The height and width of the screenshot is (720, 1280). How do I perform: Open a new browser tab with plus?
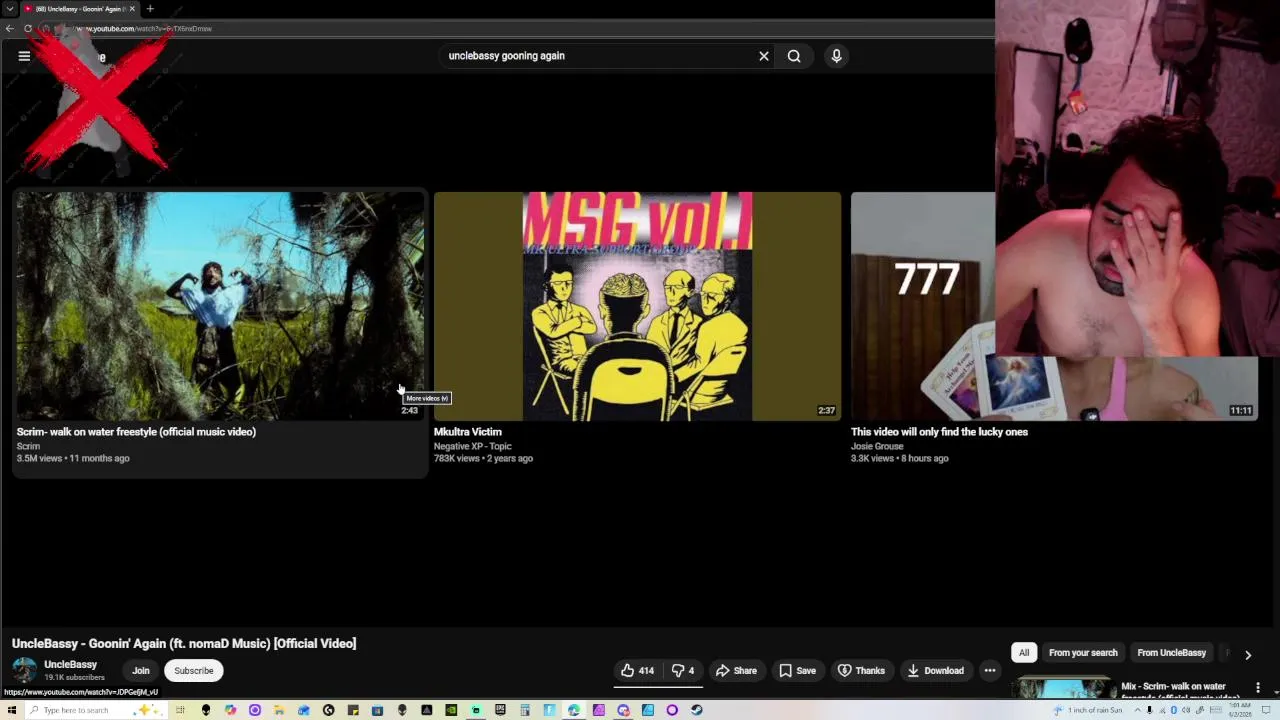(x=150, y=9)
